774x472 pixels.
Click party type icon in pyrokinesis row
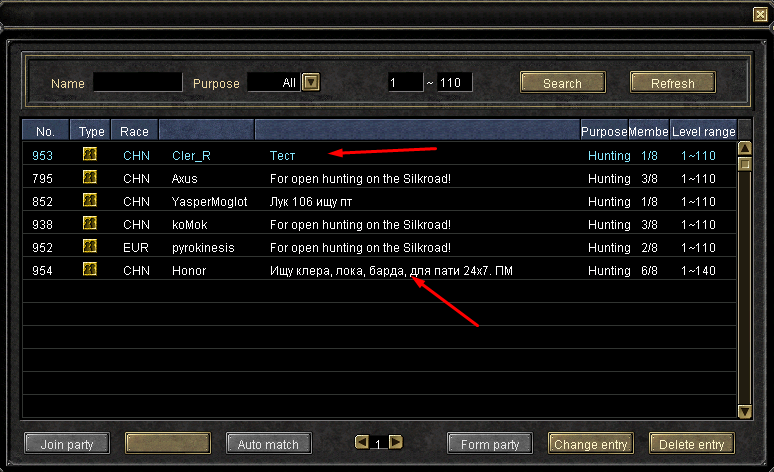coord(89,246)
